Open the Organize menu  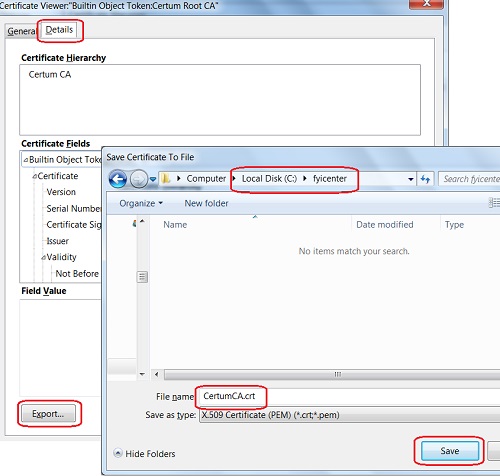click(x=141, y=203)
